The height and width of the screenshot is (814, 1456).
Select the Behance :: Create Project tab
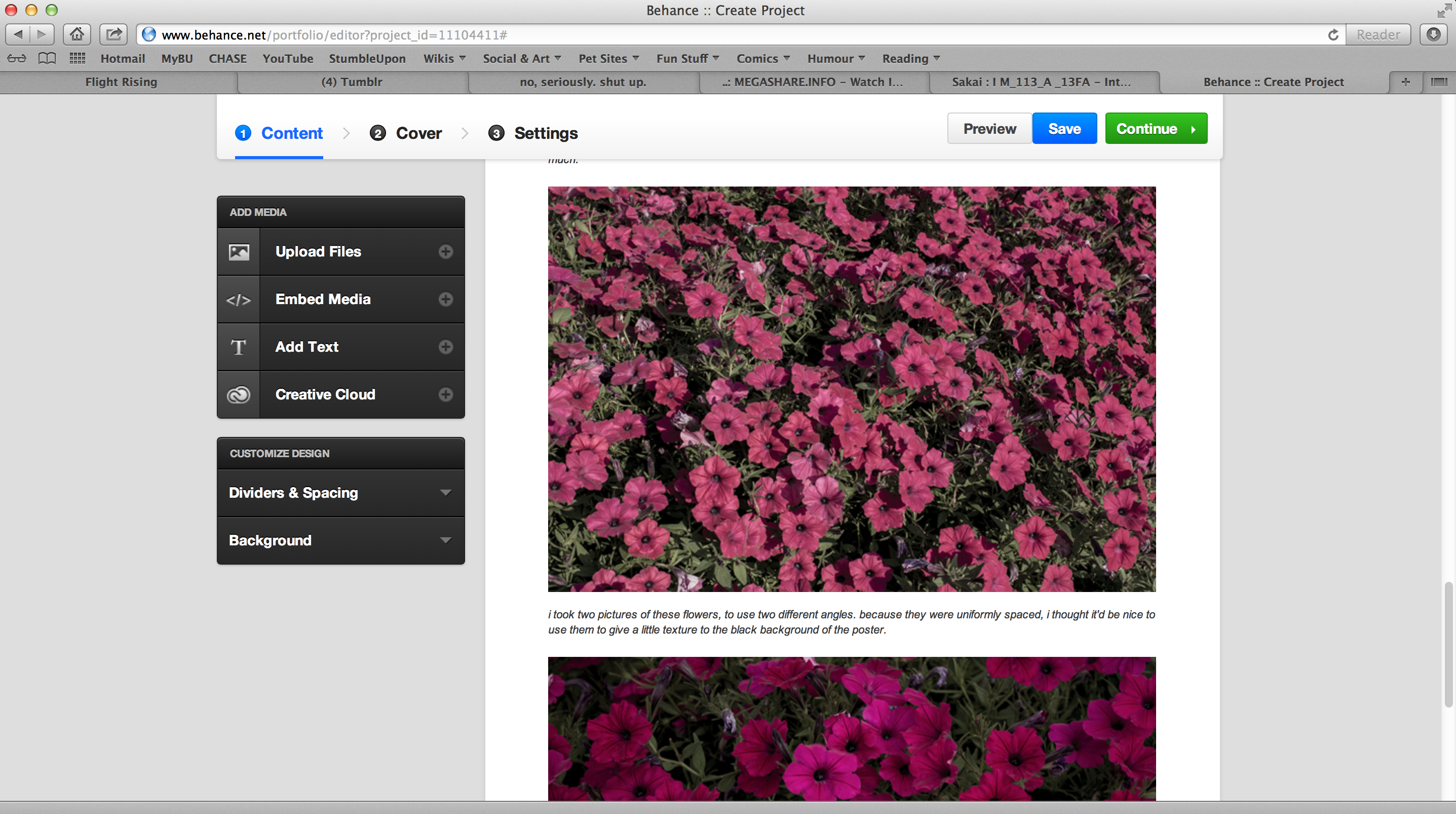coord(1274,82)
